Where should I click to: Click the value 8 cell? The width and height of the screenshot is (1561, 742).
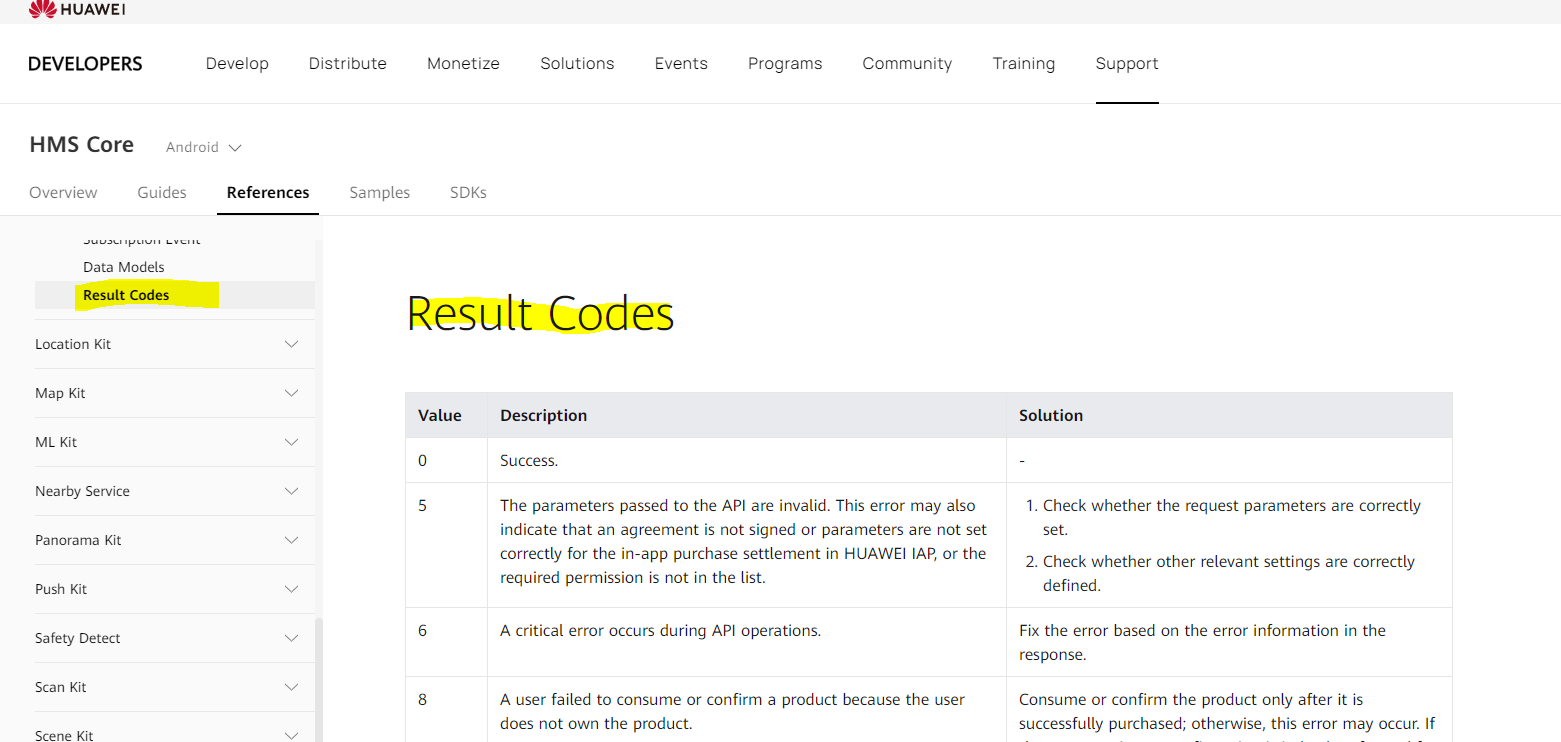(446, 709)
